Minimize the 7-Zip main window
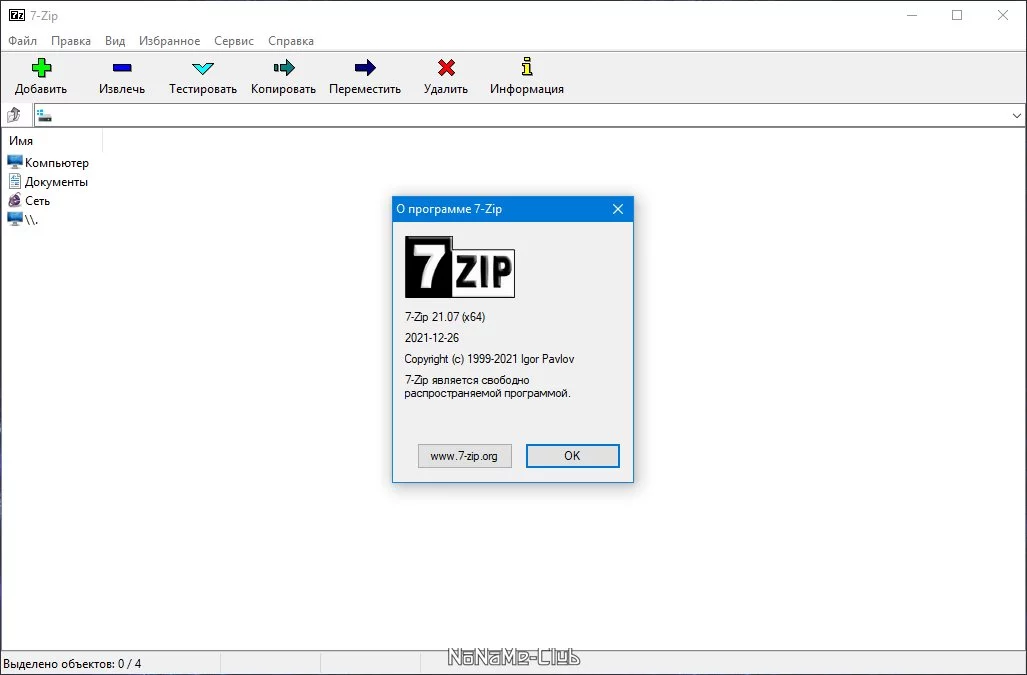 click(912, 15)
